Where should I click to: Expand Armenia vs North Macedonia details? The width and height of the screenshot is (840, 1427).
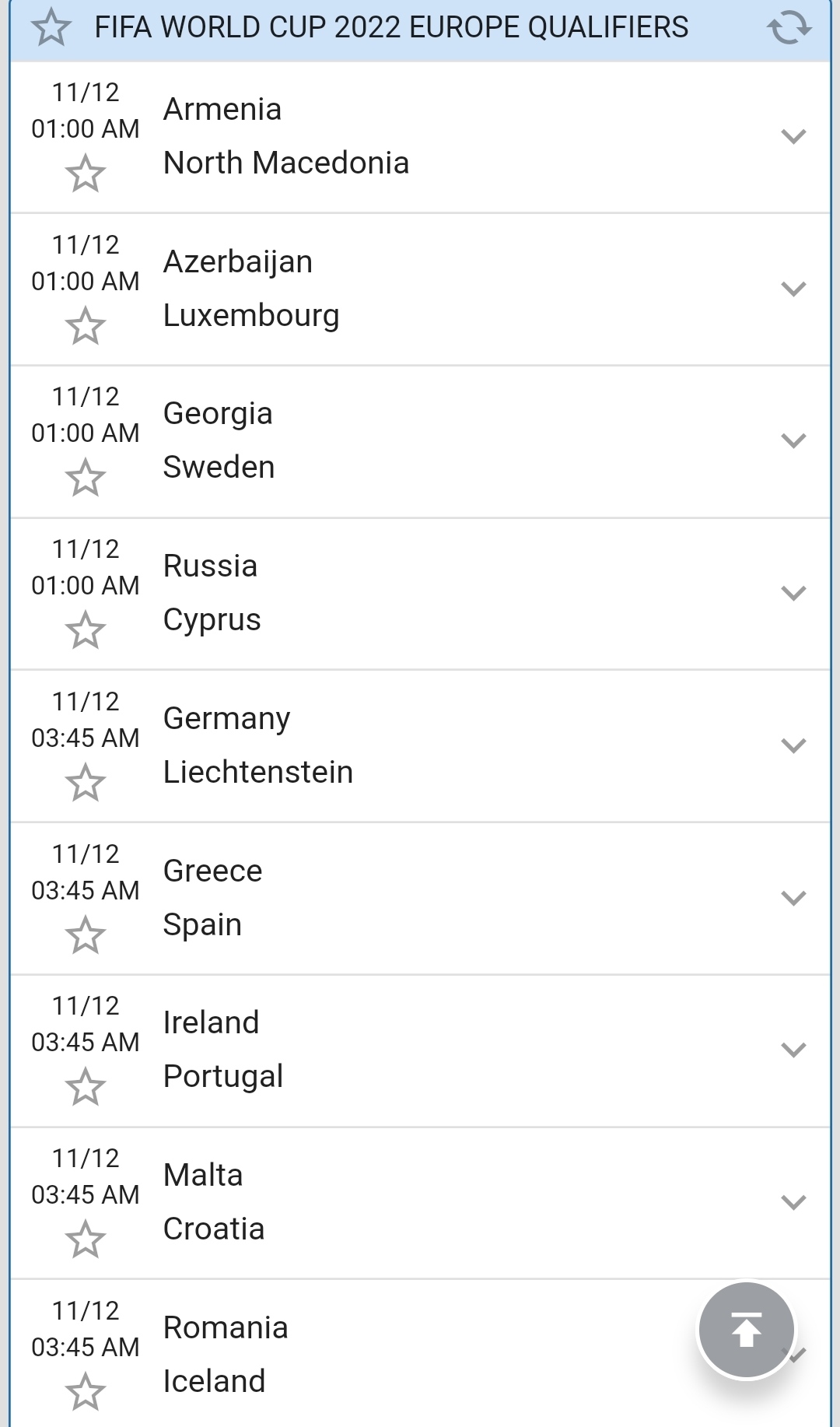click(x=793, y=137)
